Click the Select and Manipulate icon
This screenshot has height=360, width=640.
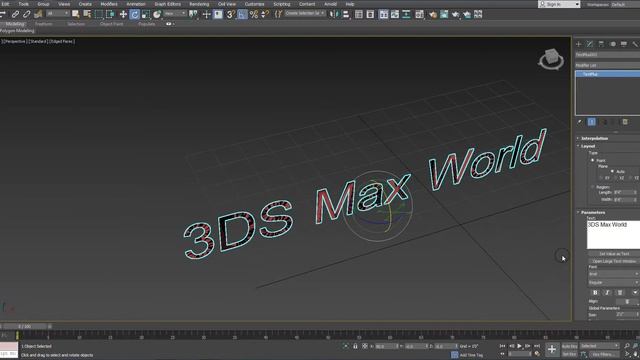pos(207,14)
